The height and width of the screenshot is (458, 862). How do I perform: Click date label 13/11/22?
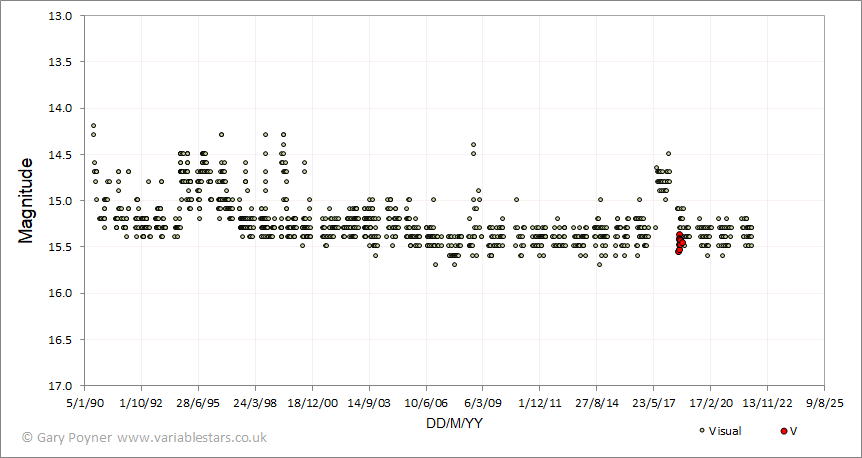(767, 403)
